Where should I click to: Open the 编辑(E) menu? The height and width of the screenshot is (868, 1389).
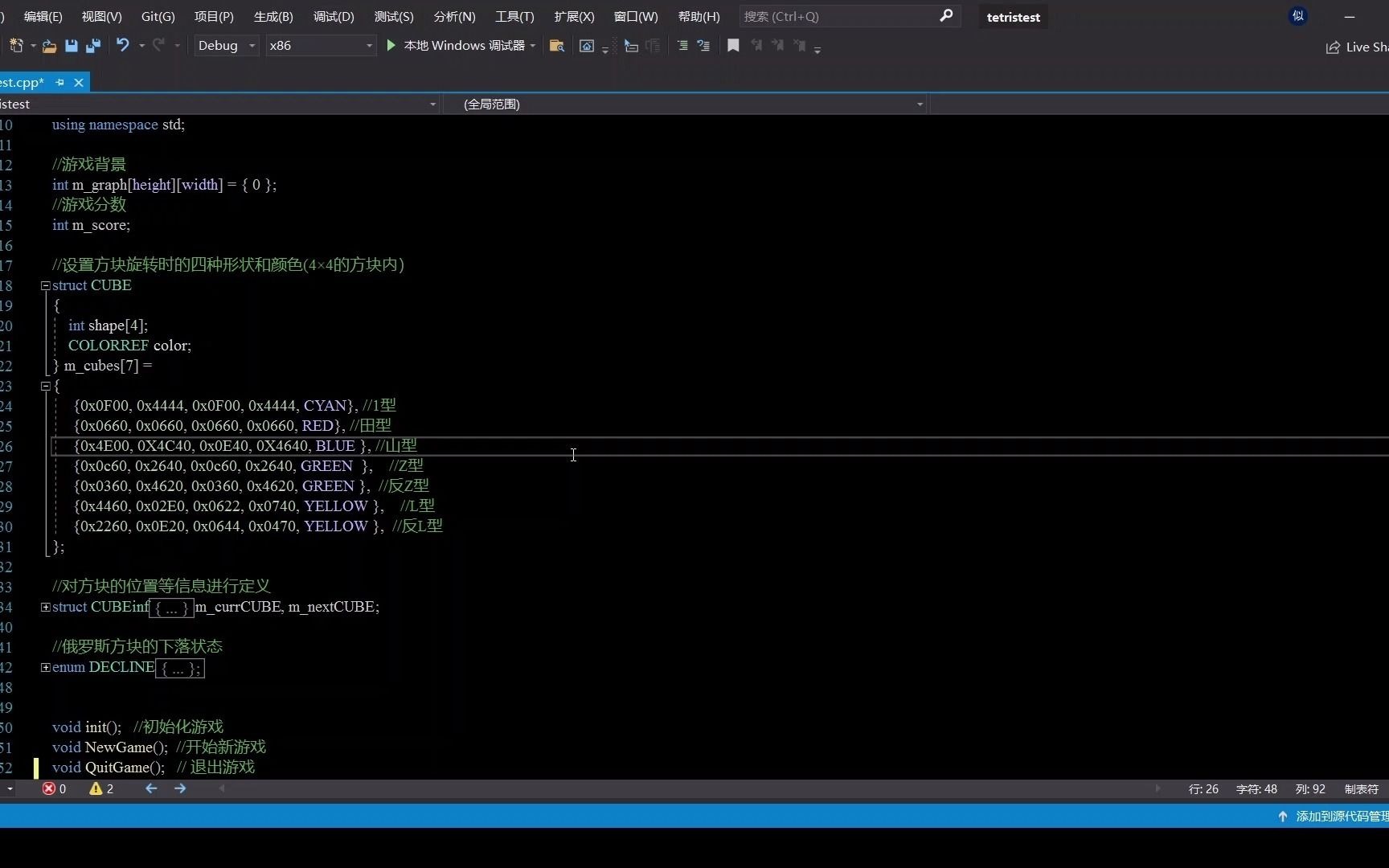[x=43, y=16]
